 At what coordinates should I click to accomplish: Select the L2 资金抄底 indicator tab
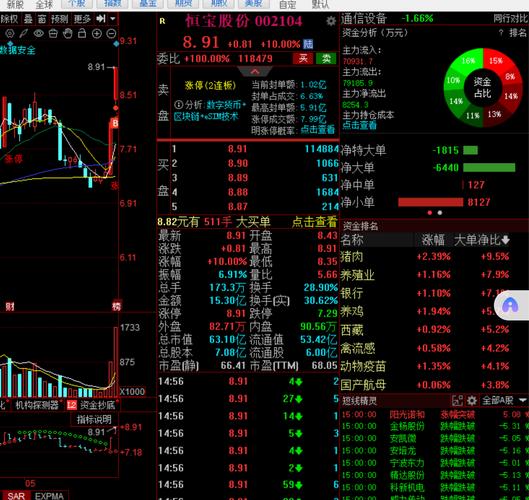tap(92, 405)
